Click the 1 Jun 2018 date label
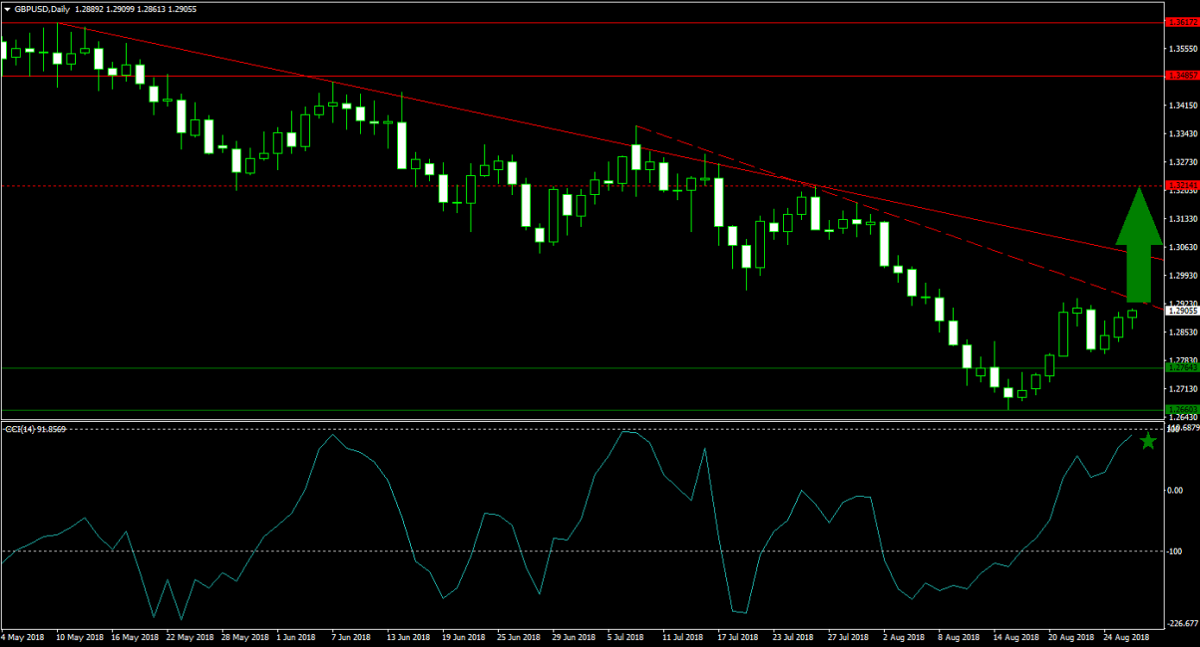The image size is (1200, 647). coord(299,636)
